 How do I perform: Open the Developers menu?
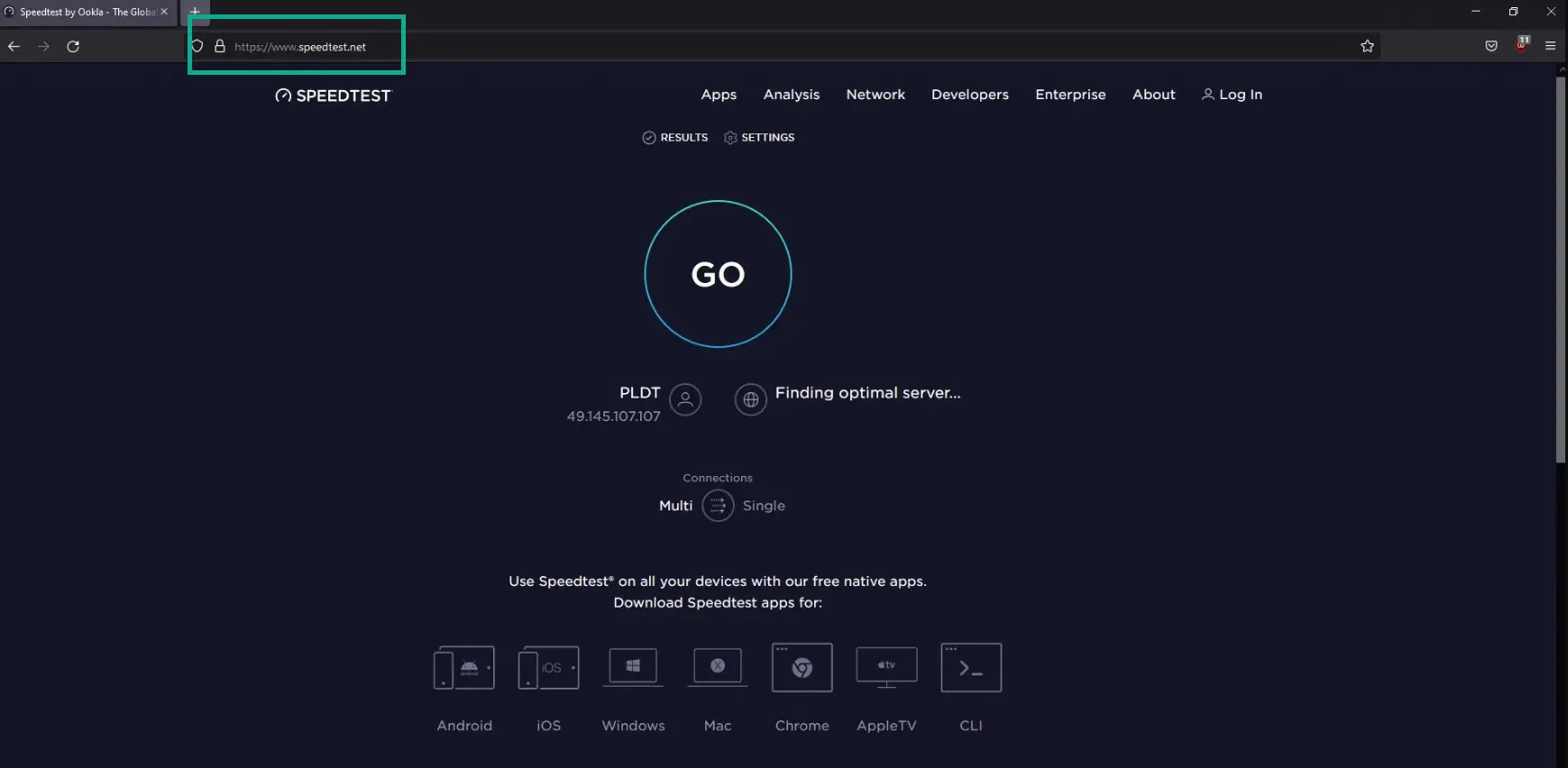coord(970,95)
